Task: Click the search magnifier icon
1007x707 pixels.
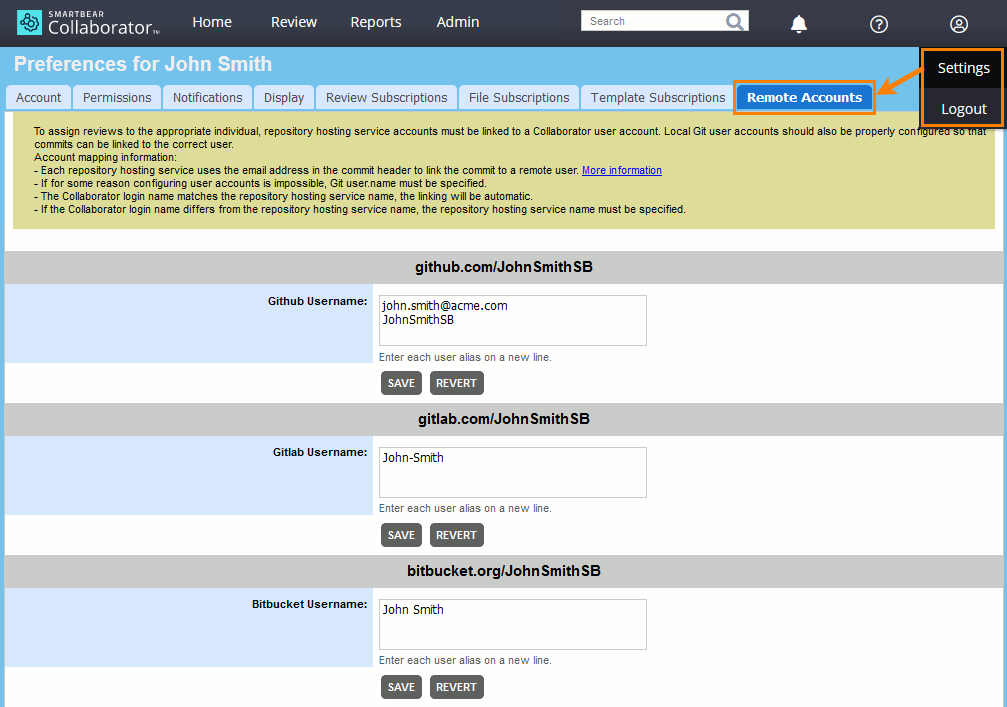Action: 735,22
